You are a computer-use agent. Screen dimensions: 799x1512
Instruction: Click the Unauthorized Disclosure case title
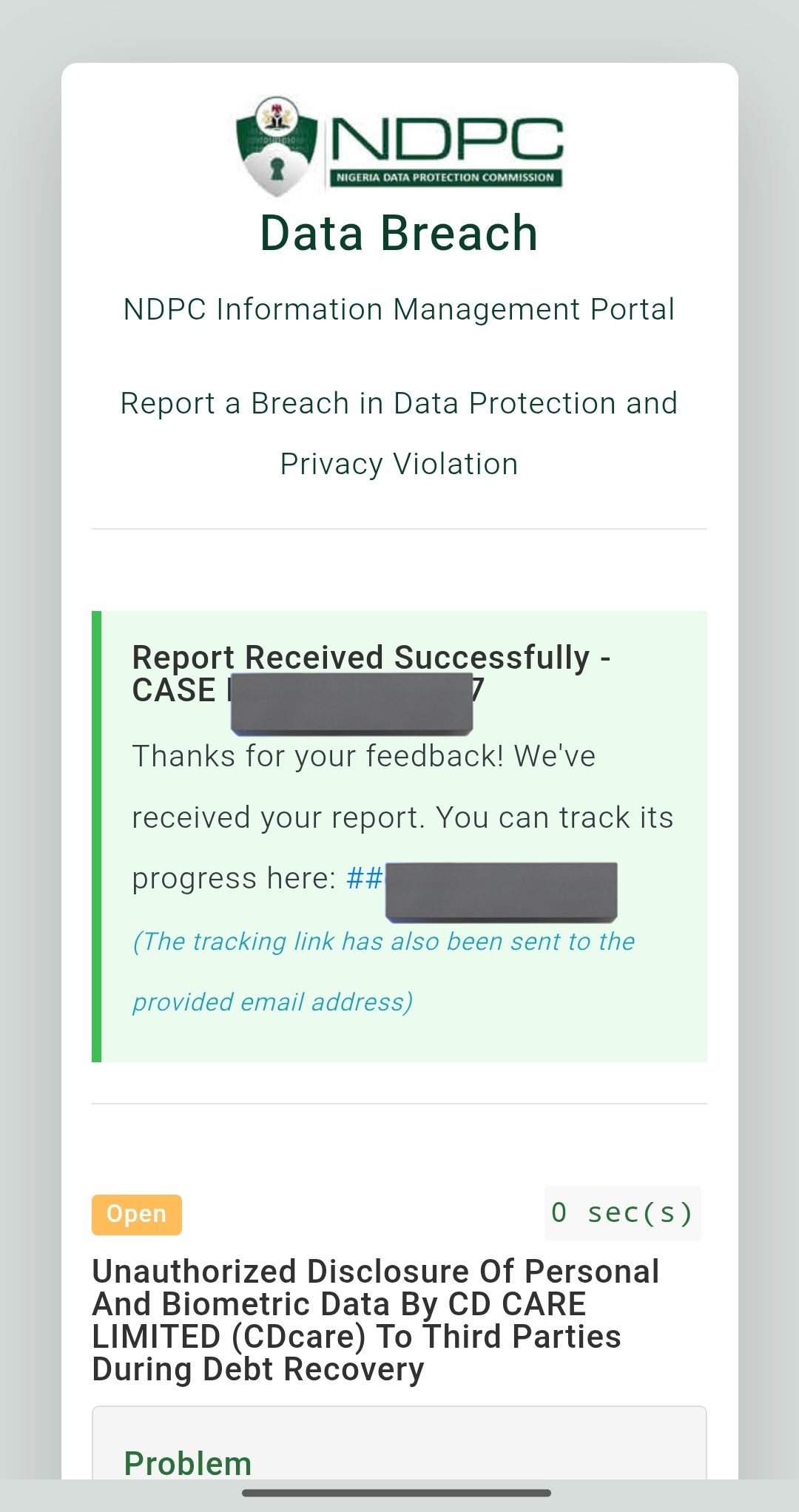tap(375, 1272)
